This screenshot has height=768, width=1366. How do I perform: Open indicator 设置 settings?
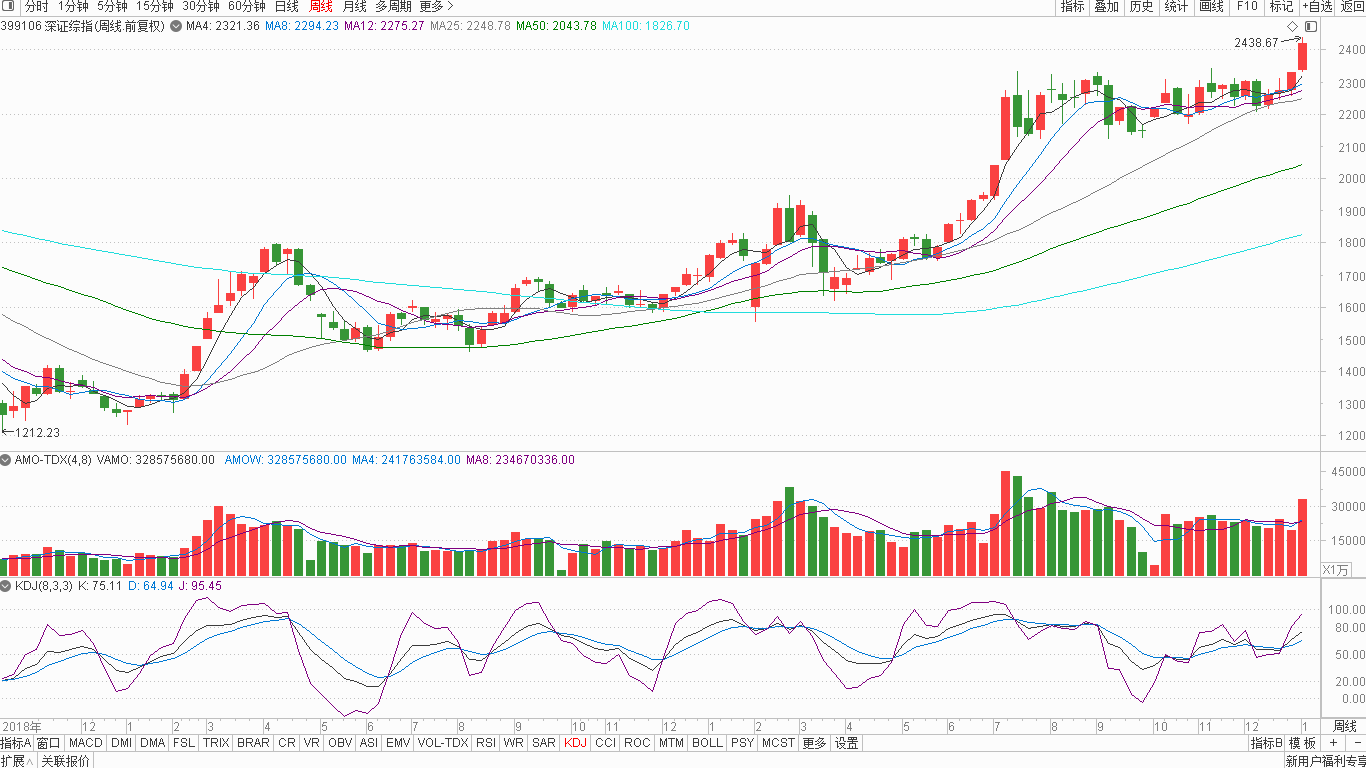[x=847, y=743]
